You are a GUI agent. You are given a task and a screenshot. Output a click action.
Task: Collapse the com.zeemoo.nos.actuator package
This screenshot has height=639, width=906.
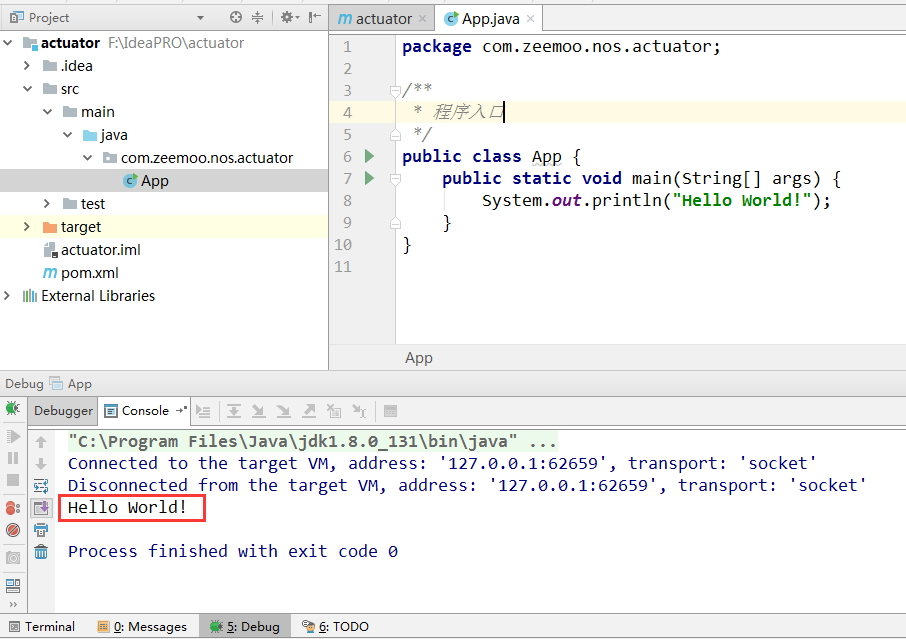[x=87, y=158]
